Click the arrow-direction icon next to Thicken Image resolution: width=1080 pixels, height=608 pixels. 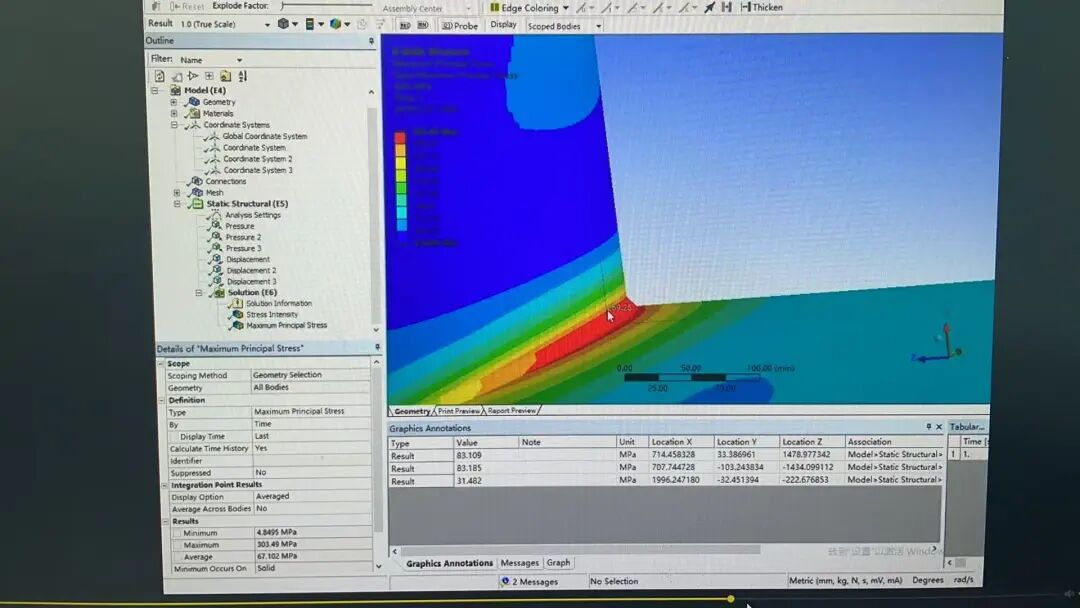(x=710, y=8)
